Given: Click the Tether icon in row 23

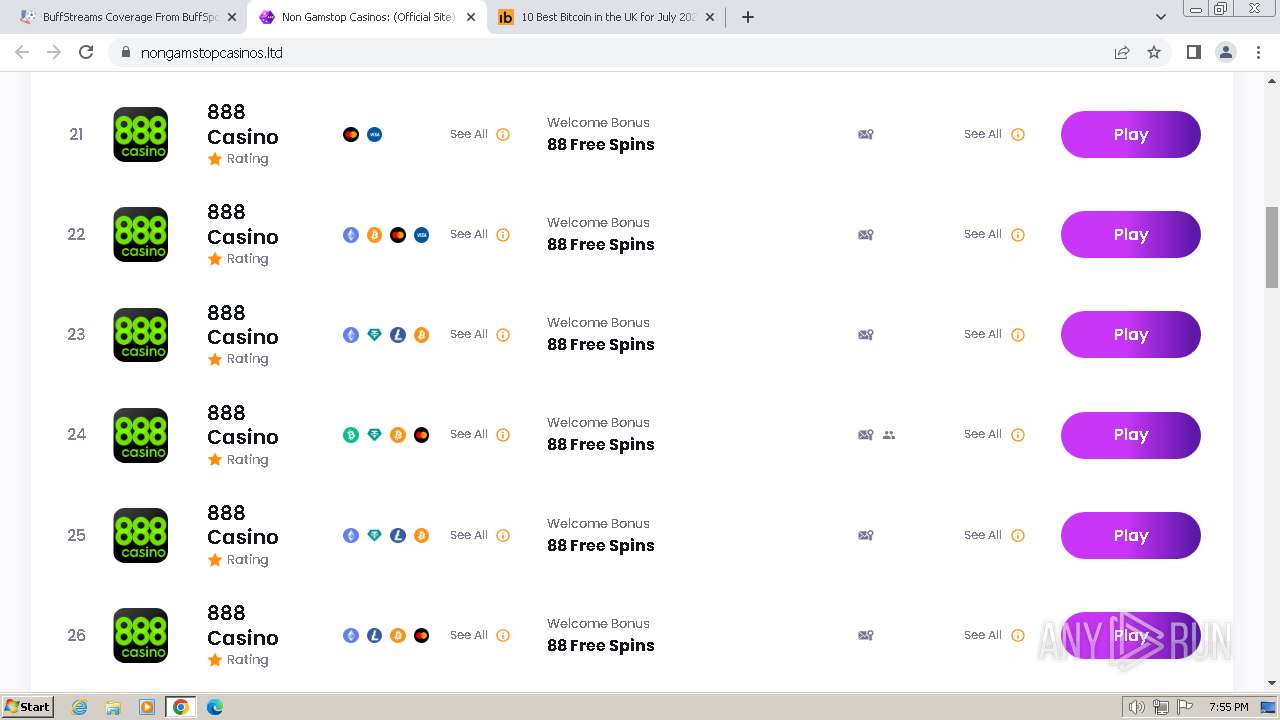Looking at the screenshot, I should click(x=375, y=335).
